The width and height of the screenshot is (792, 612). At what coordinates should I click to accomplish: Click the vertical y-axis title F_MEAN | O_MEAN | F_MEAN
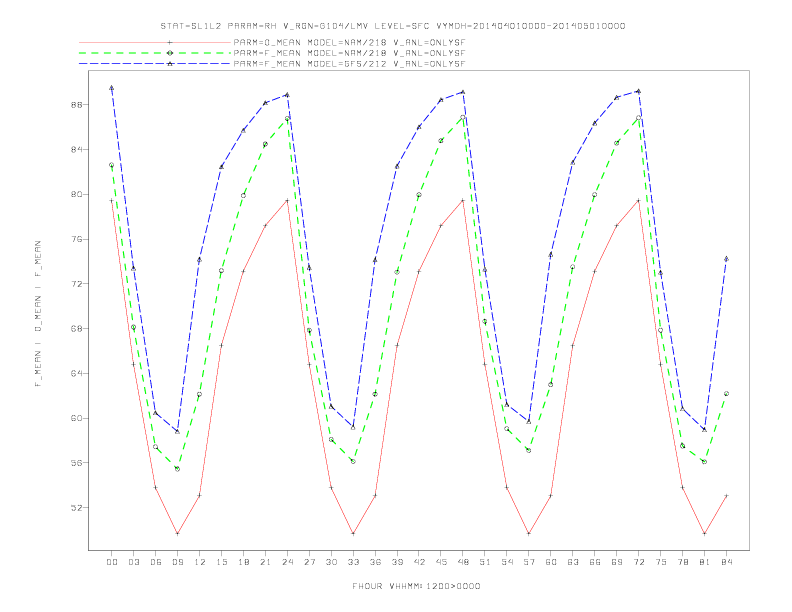pyautogui.click(x=38, y=314)
